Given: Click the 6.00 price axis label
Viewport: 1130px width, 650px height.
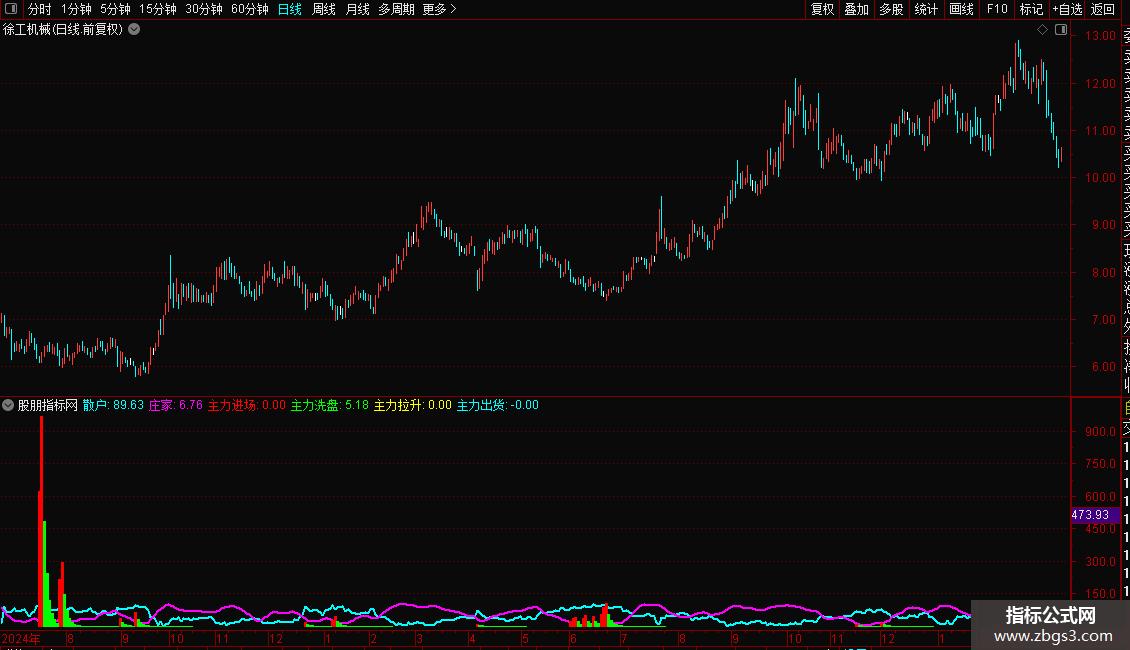Looking at the screenshot, I should pyautogui.click(x=1103, y=367).
